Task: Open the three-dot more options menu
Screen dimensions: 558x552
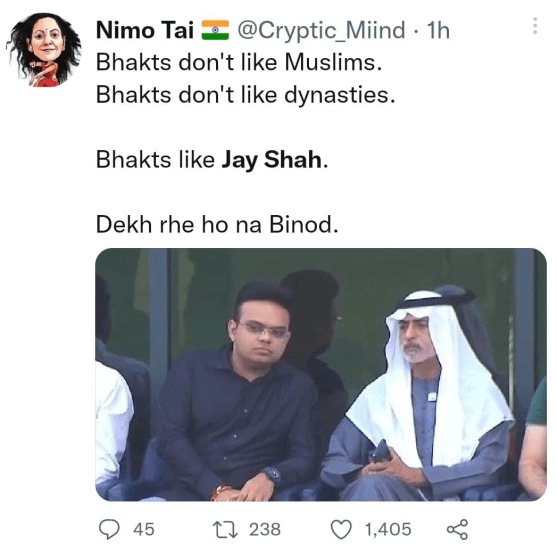Action: (535, 26)
